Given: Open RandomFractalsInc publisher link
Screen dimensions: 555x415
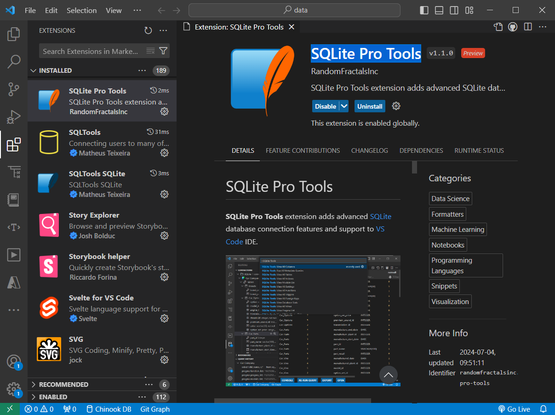Looking at the screenshot, I should (344, 72).
